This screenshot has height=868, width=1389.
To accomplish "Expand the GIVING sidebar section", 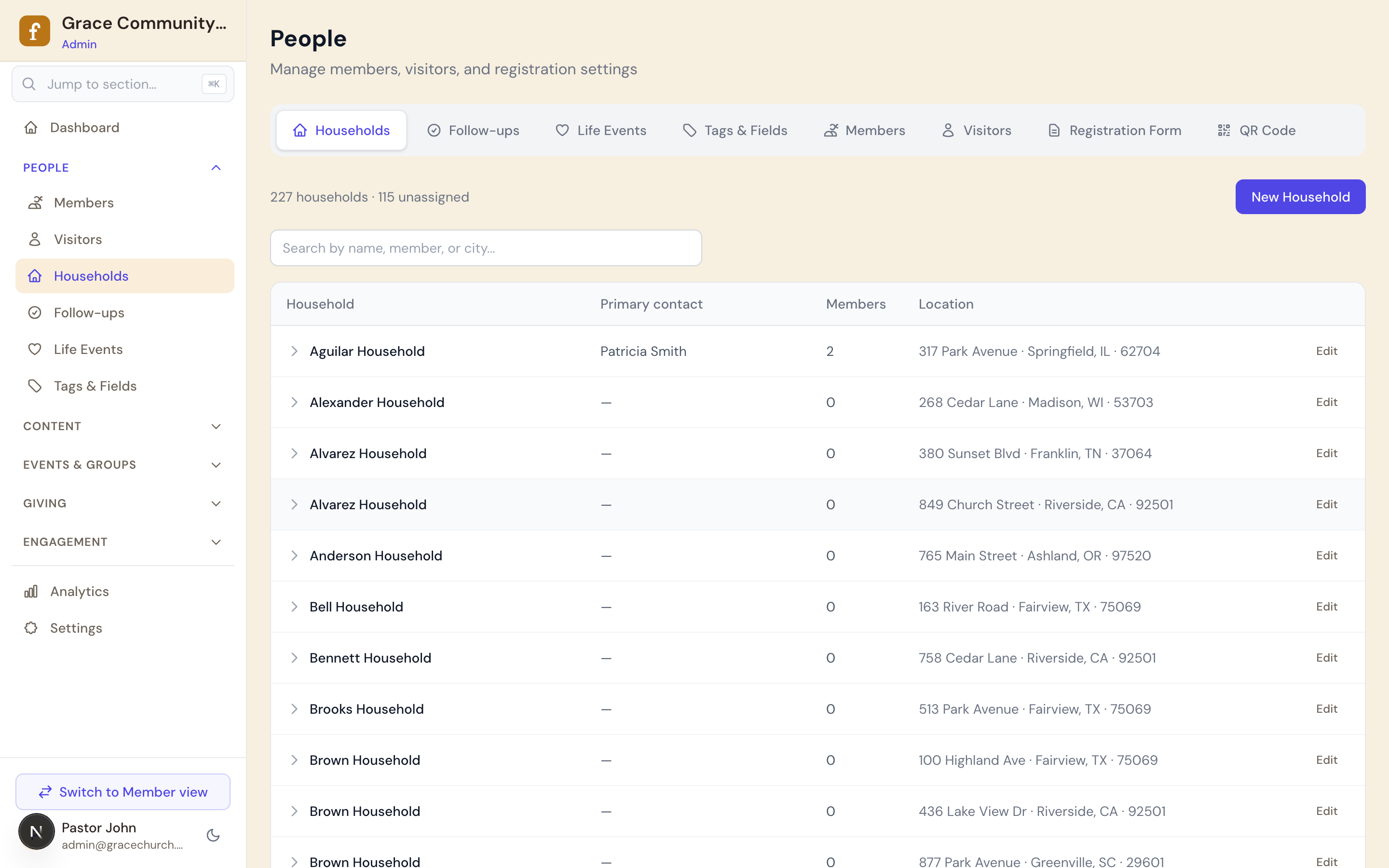I will (x=122, y=503).
